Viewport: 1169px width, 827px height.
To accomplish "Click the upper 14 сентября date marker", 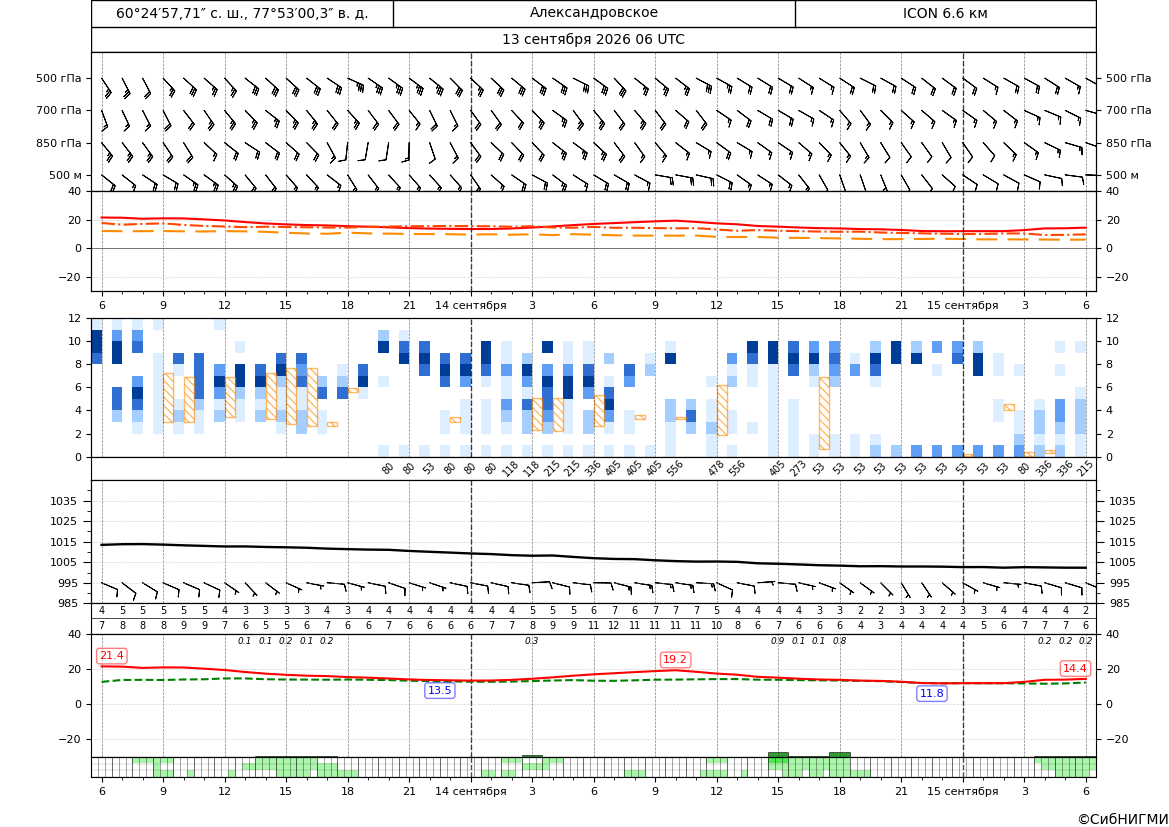I will (470, 305).
